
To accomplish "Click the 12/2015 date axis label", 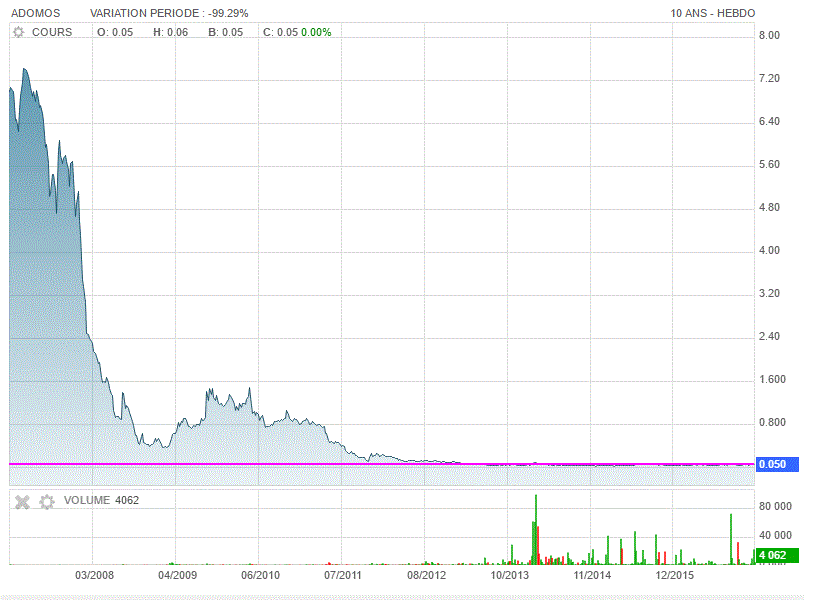I will tap(675, 575).
